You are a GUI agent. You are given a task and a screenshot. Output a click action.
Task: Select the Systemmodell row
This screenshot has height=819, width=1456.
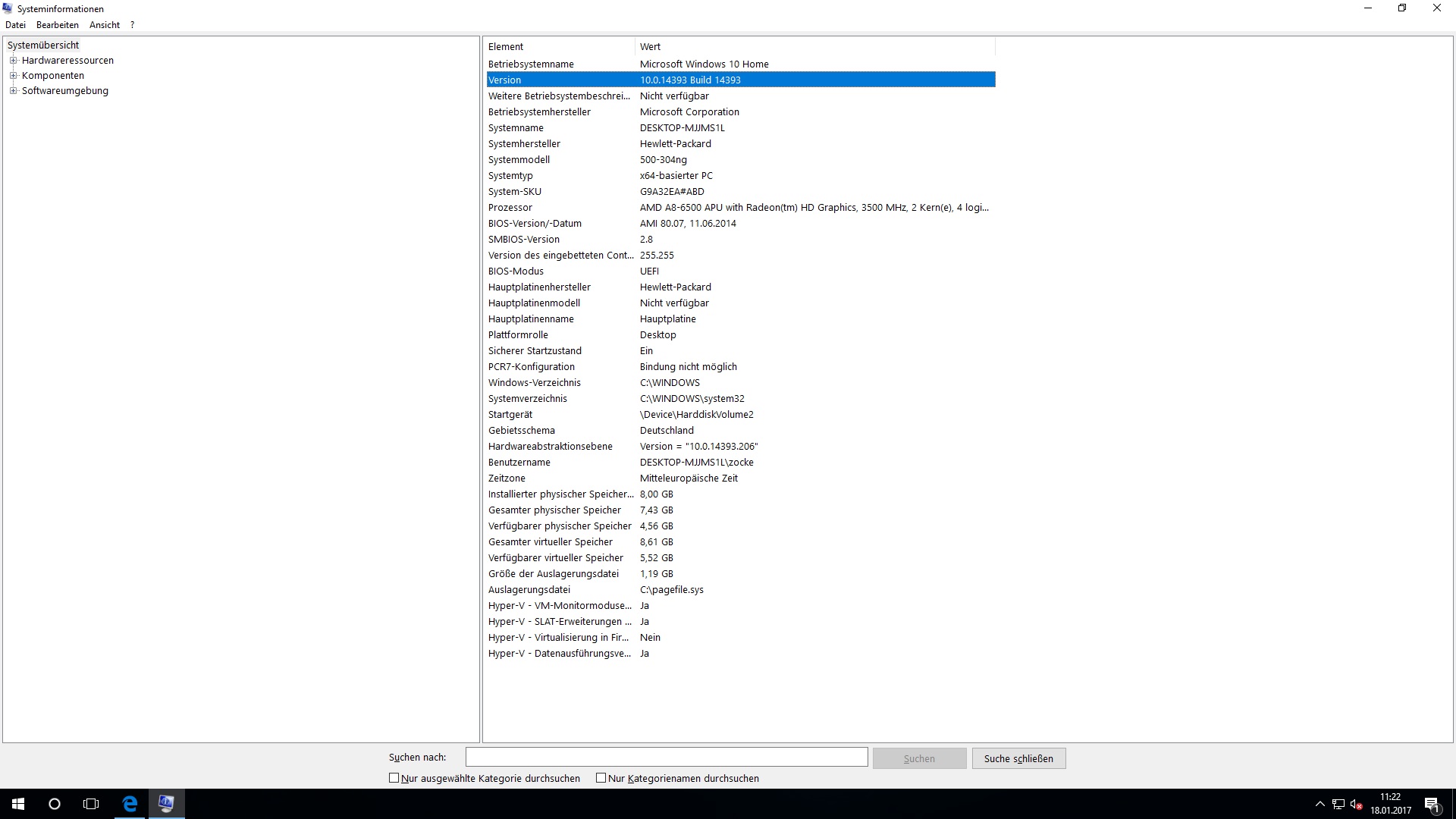pyautogui.click(x=741, y=160)
